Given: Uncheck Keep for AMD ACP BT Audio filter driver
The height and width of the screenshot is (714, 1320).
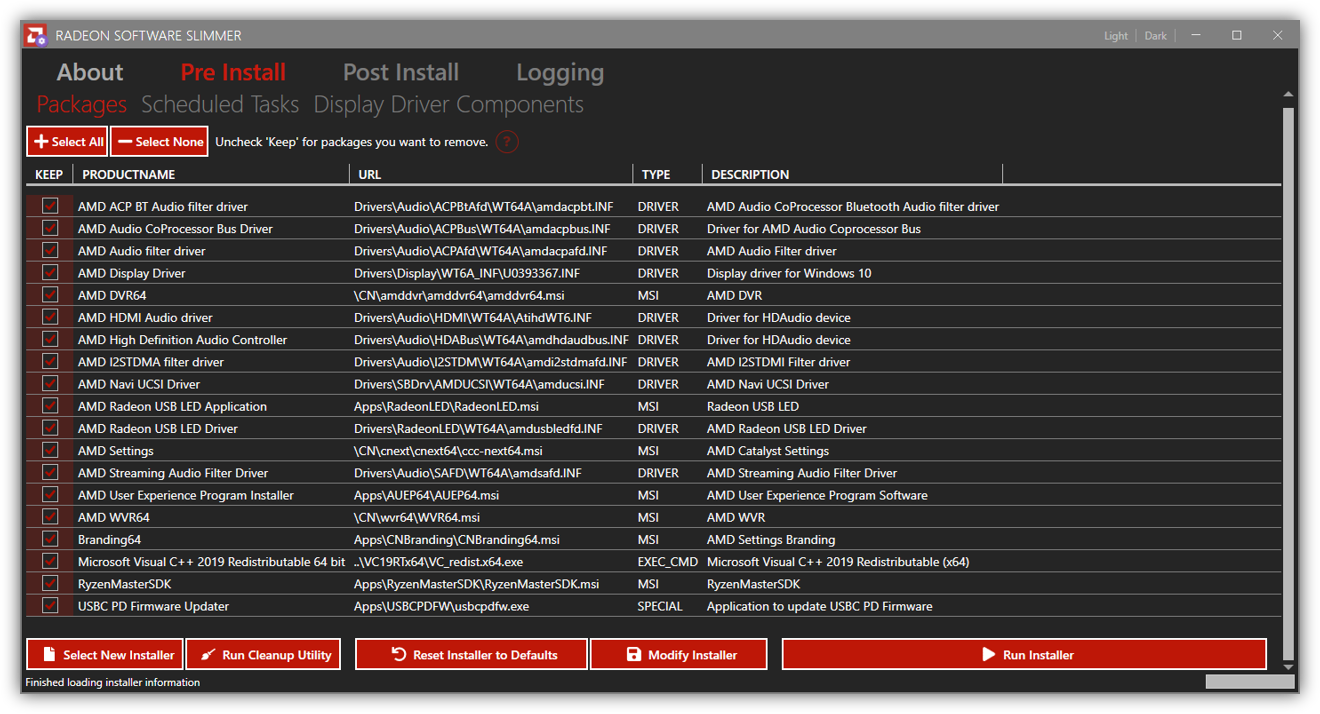Looking at the screenshot, I should tap(50, 206).
